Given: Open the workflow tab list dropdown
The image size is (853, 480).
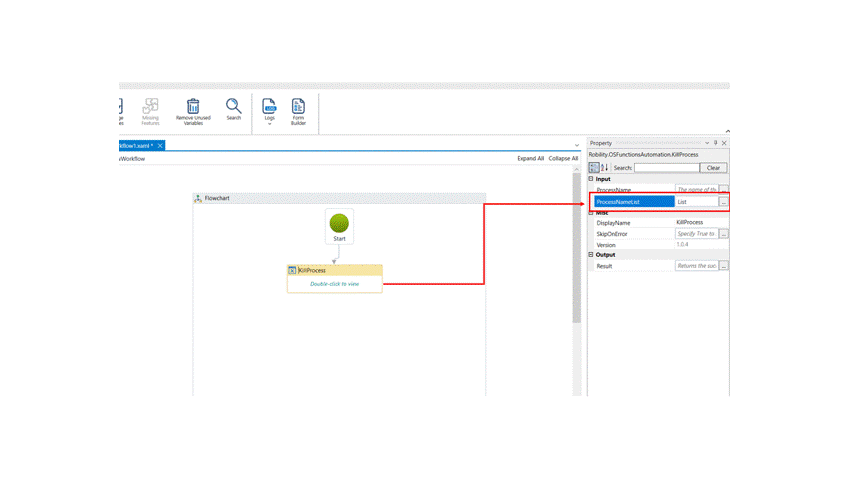Looking at the screenshot, I should pyautogui.click(x=577, y=146).
